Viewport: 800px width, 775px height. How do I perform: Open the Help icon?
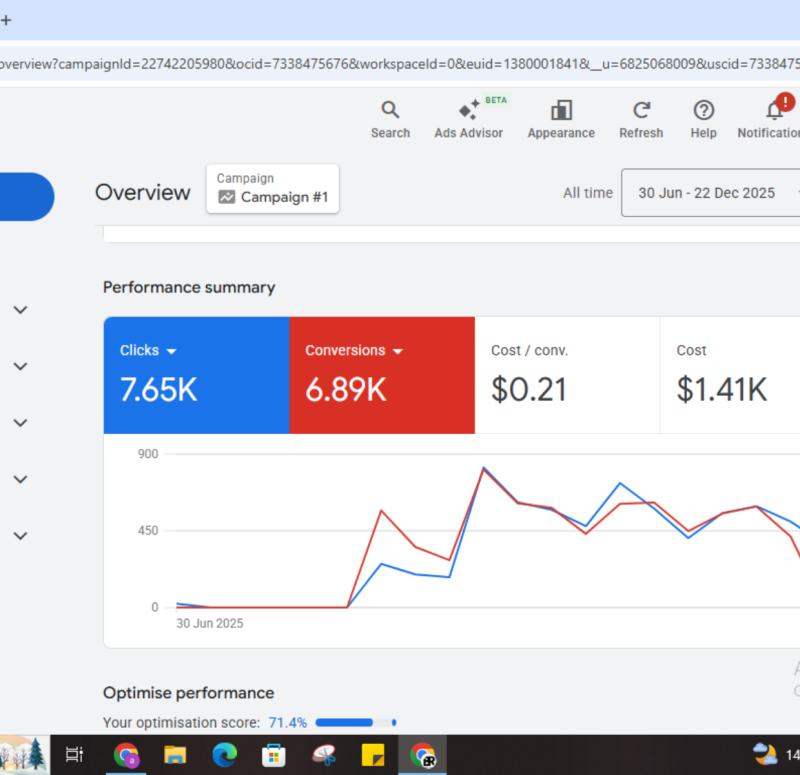pyautogui.click(x=703, y=111)
